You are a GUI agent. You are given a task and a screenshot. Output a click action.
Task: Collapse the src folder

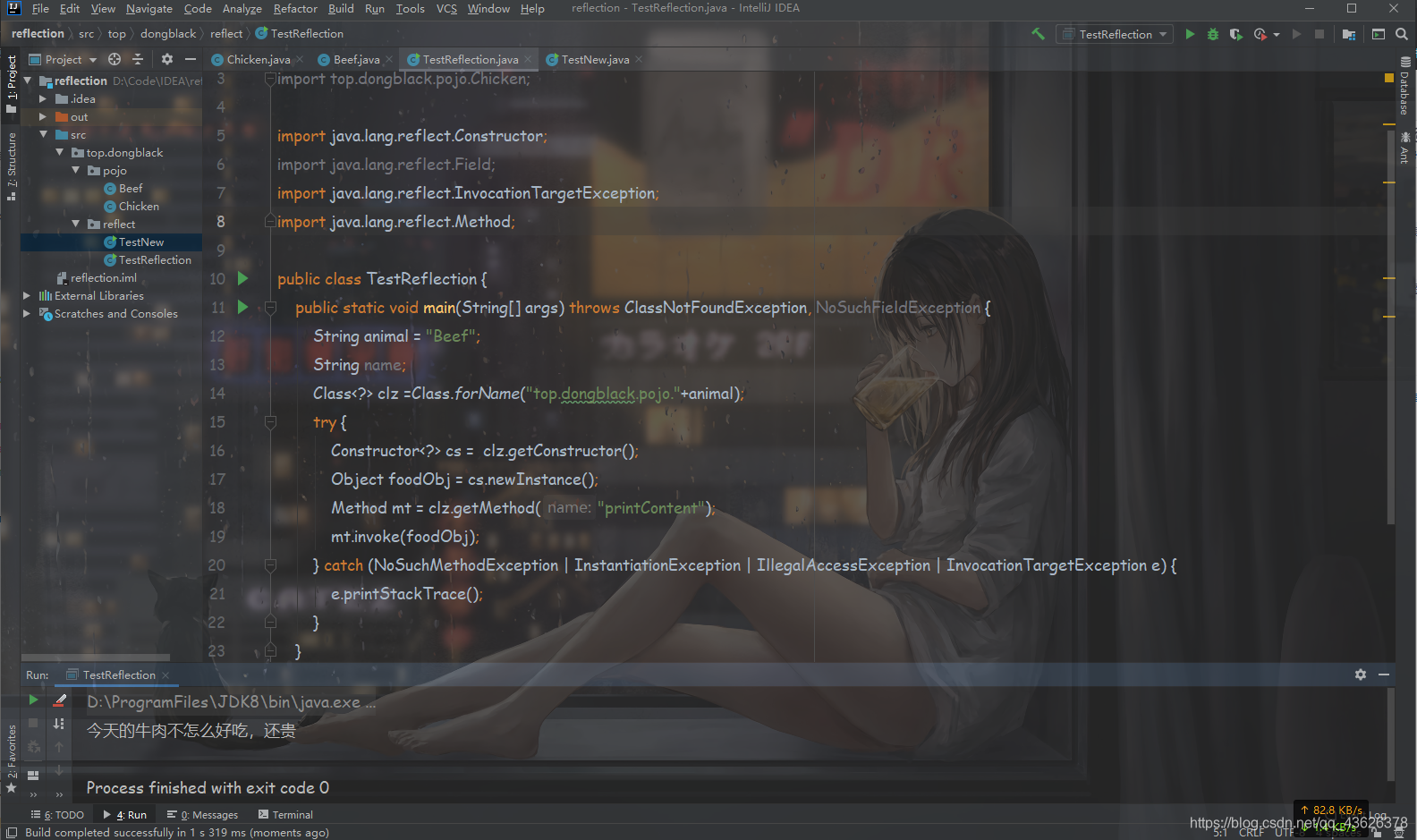pos(44,134)
